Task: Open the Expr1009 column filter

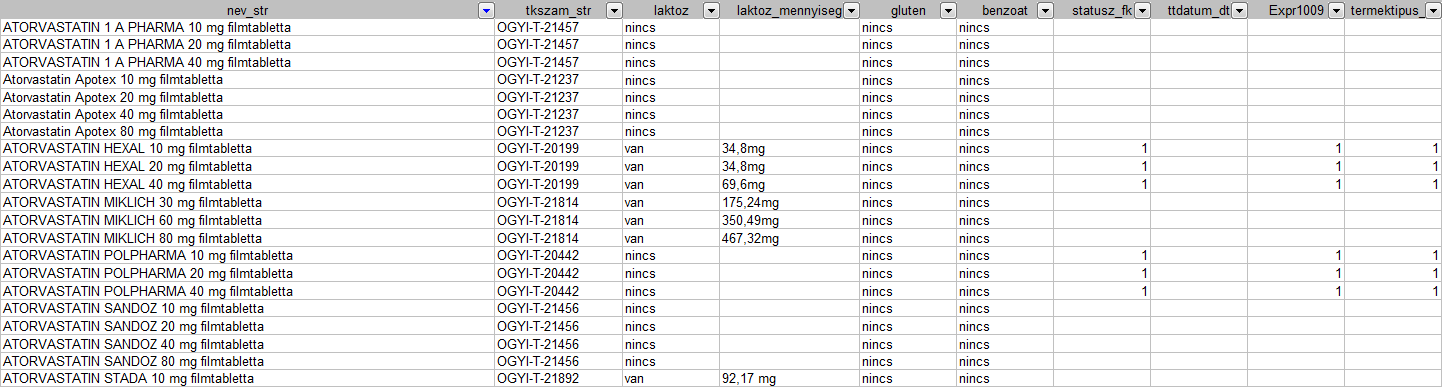Action: [x=1336, y=10]
